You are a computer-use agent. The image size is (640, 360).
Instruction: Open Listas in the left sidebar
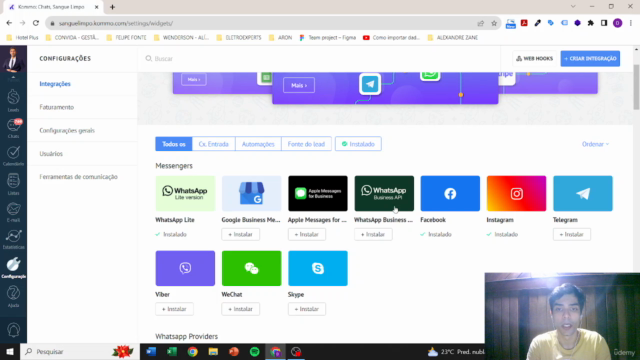13,184
